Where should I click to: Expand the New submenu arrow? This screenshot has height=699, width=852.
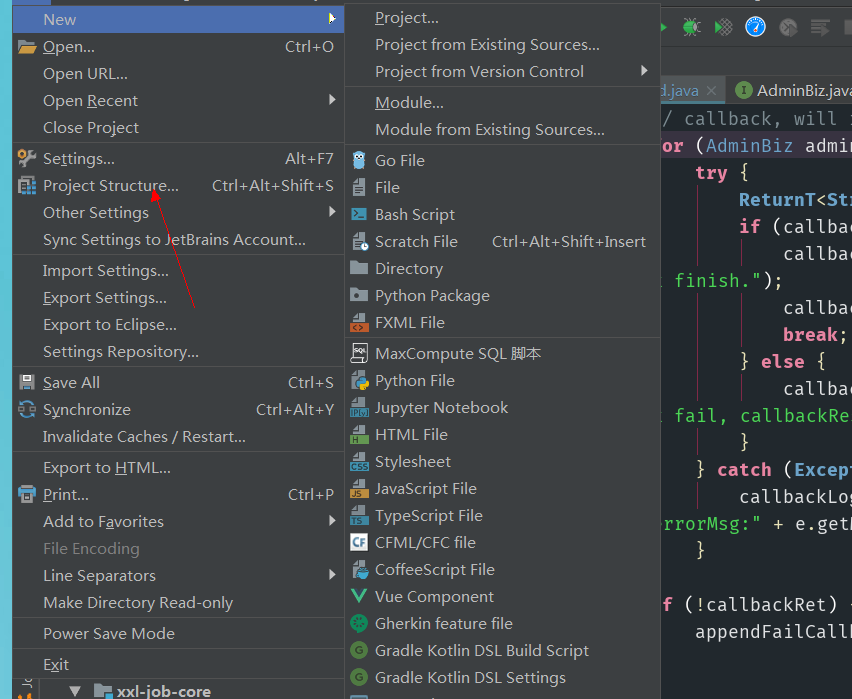click(332, 19)
